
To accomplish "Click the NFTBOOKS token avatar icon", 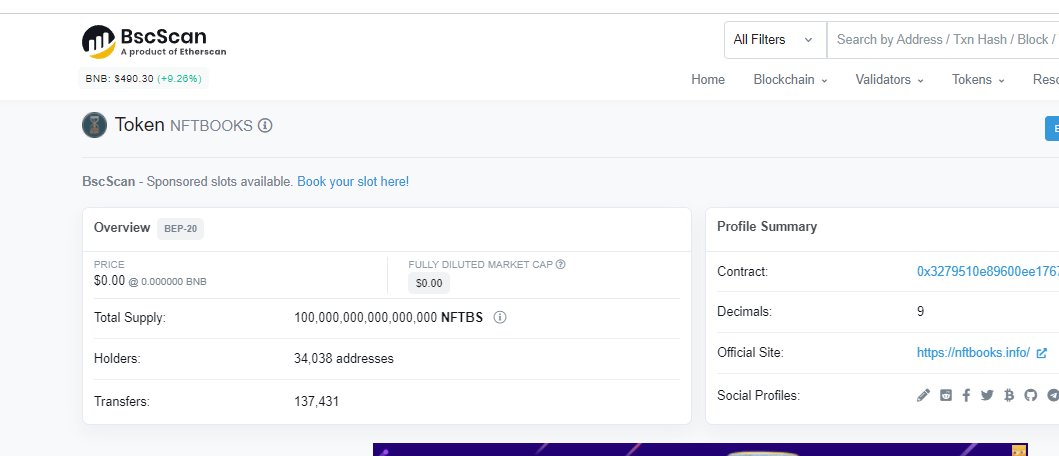I will (95, 125).
